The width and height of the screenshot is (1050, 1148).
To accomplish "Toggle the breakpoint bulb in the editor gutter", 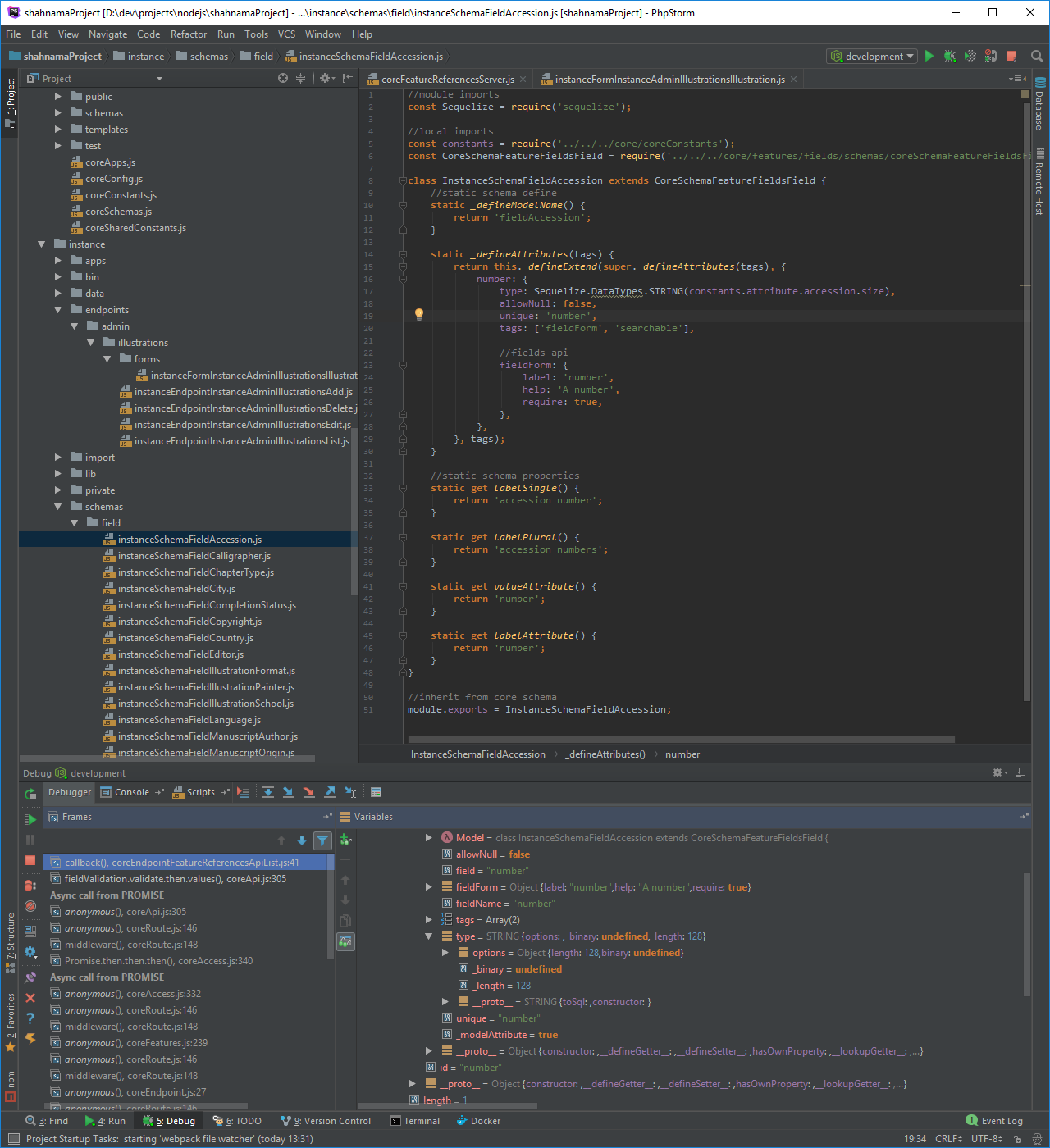I will pyautogui.click(x=419, y=314).
